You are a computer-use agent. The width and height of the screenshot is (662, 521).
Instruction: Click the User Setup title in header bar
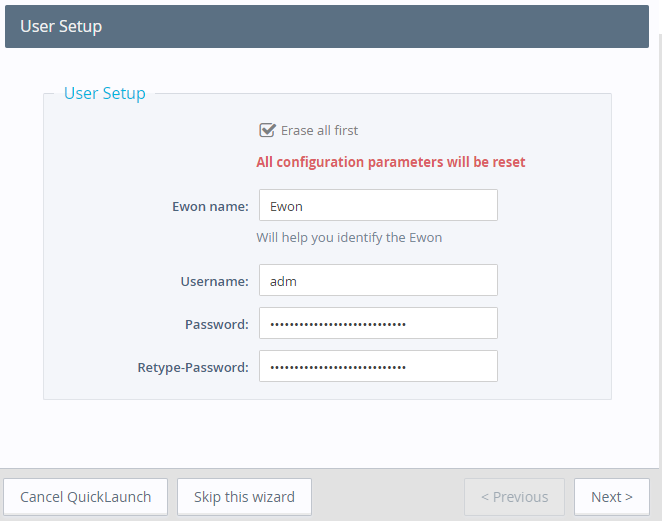[61, 26]
